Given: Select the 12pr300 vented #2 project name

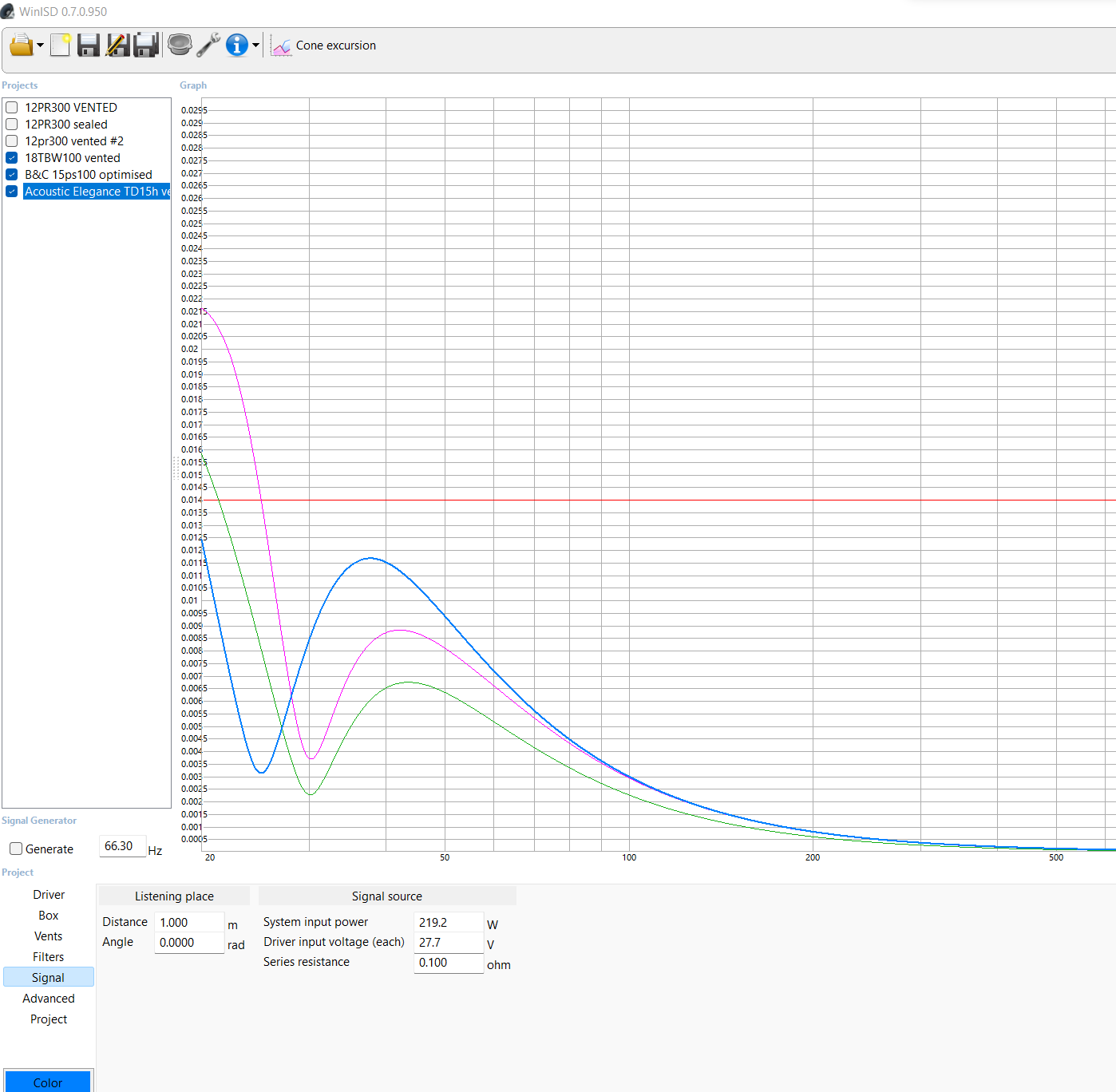Looking at the screenshot, I should click(x=74, y=140).
